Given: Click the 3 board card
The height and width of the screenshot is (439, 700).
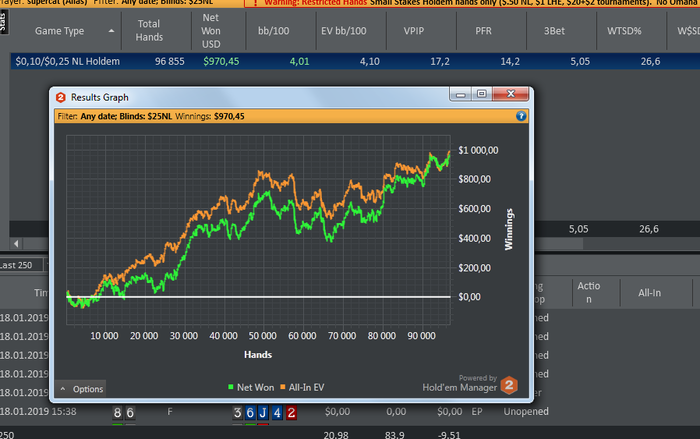Looking at the screenshot, I should (238, 413).
